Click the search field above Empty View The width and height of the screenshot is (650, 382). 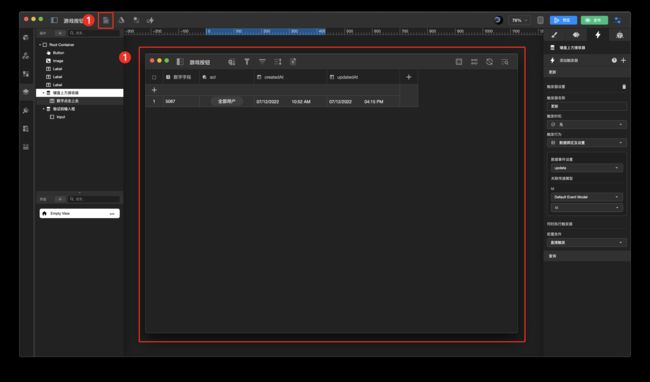(94, 199)
